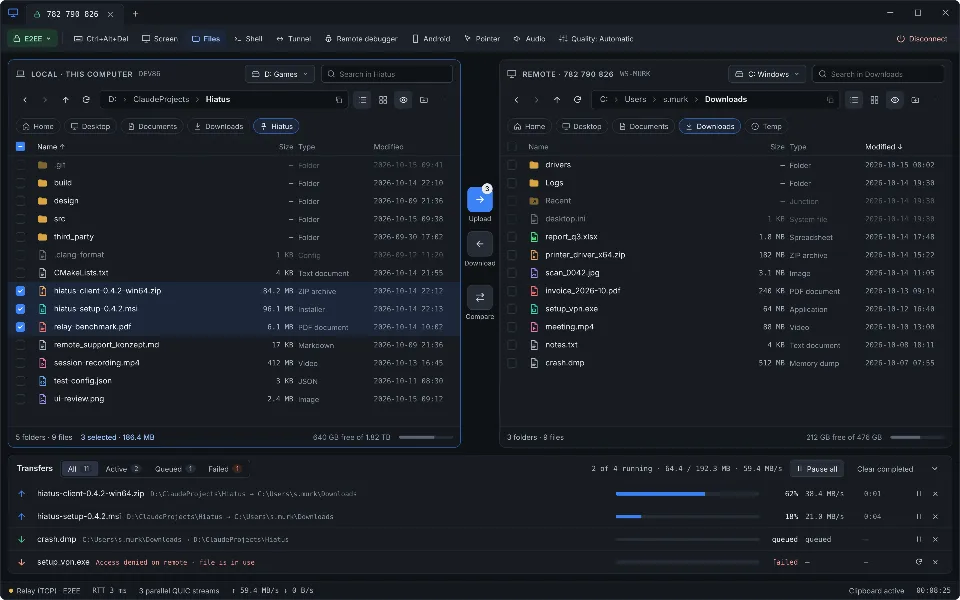The width and height of the screenshot is (960, 600).
Task: Tick the checkbox for report_q3.xlsx
Action: (x=512, y=237)
